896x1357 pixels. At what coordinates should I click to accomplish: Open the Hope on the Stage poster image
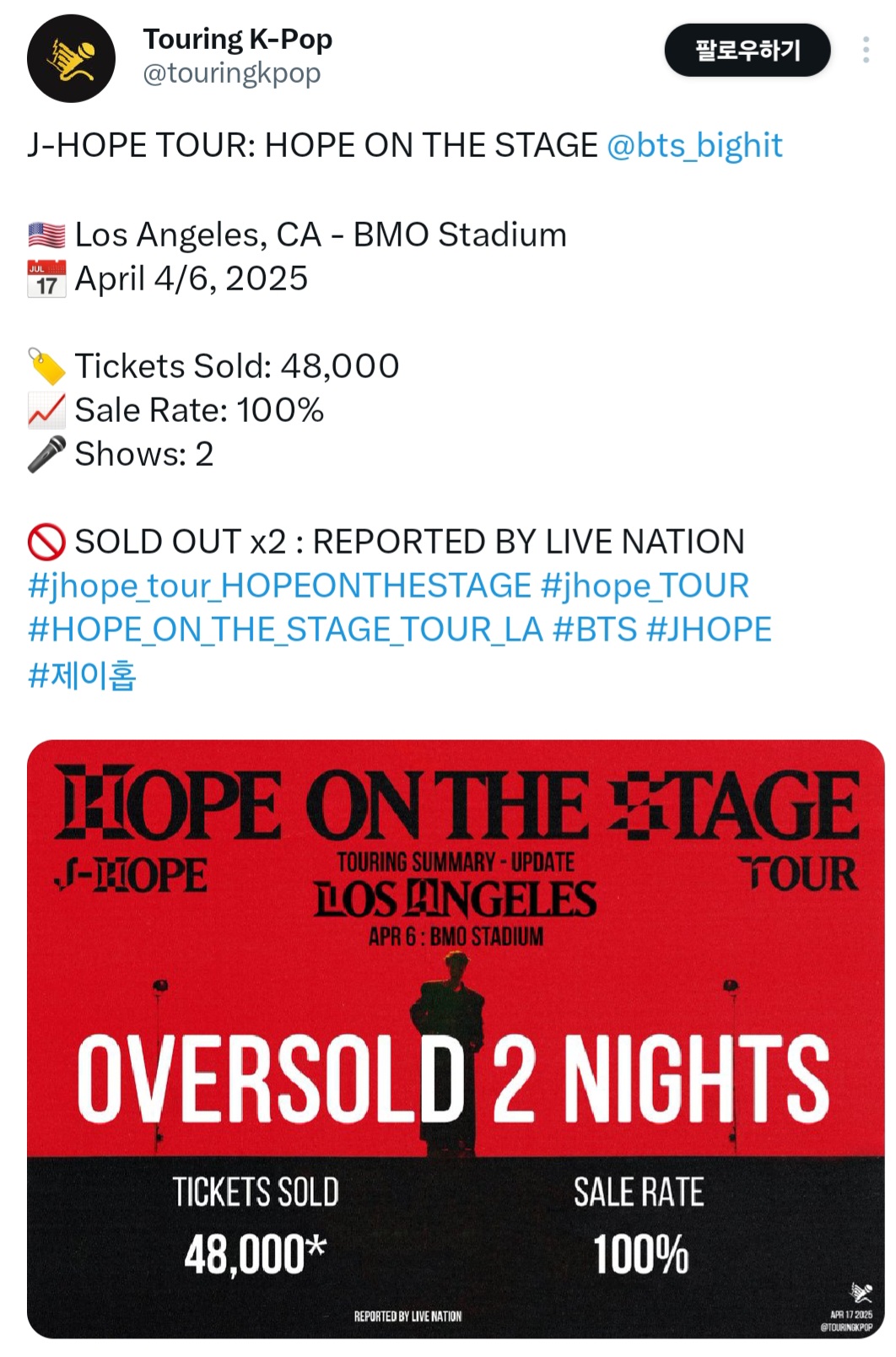pyautogui.click(x=456, y=1039)
